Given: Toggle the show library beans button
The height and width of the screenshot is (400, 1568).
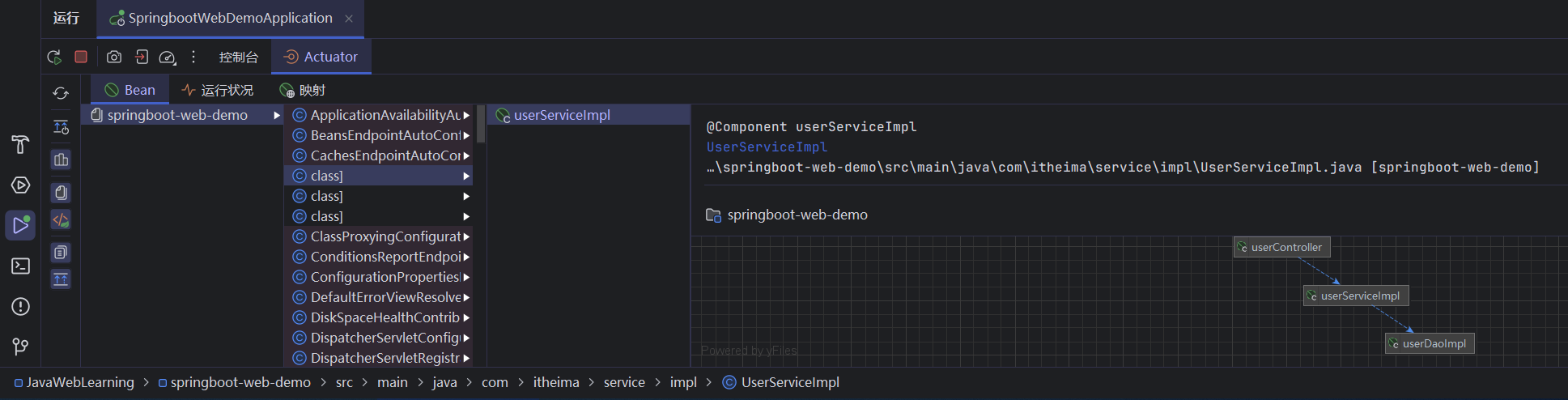Looking at the screenshot, I should pos(61,193).
